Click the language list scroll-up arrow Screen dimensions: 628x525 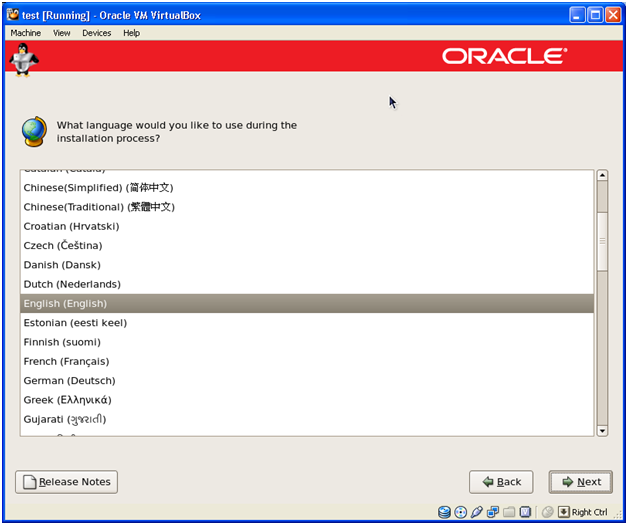602,175
